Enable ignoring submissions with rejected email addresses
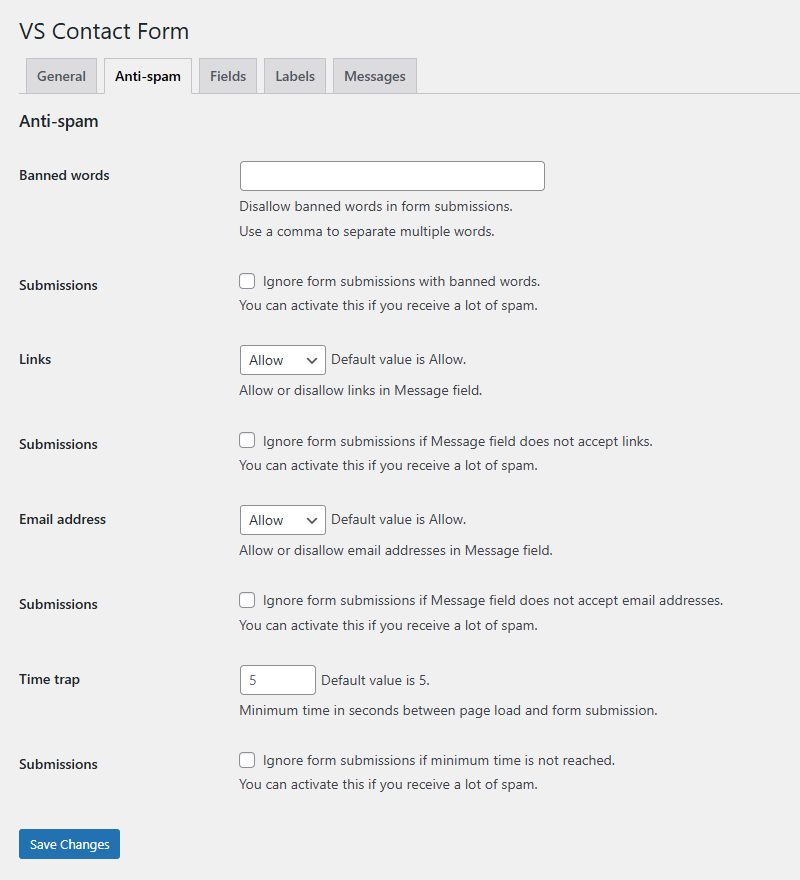This screenshot has height=880, width=800. point(247,600)
